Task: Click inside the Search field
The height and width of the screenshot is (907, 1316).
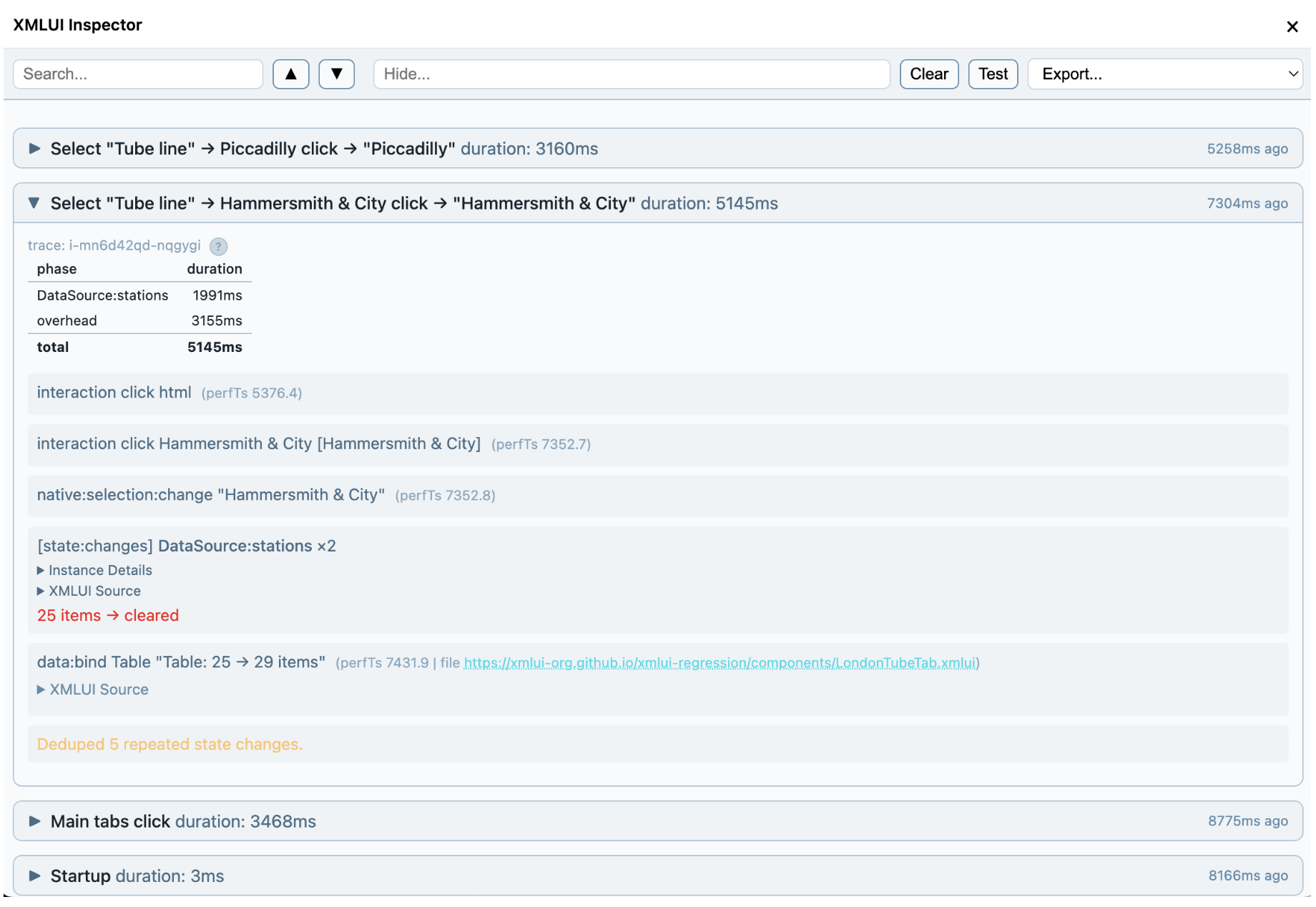Action: (x=137, y=74)
